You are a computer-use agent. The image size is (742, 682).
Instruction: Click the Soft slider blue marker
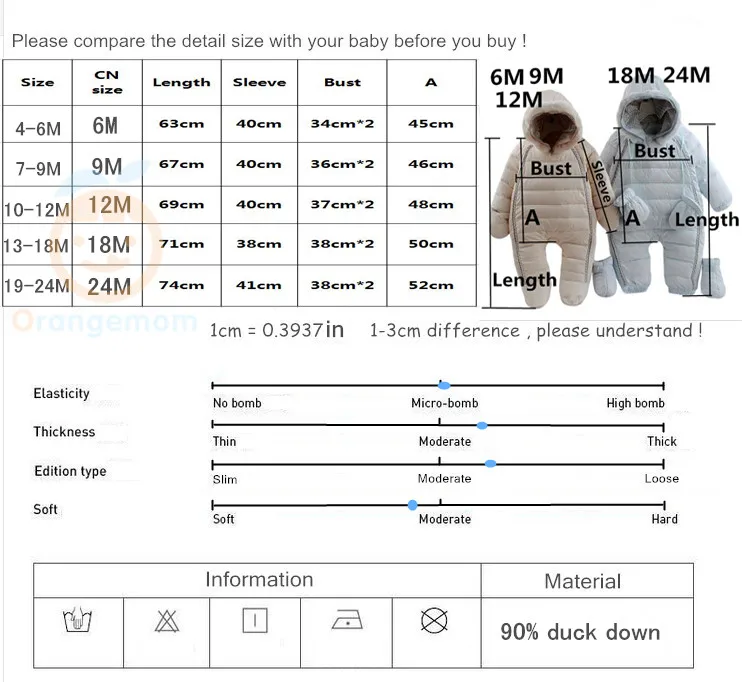(x=413, y=505)
